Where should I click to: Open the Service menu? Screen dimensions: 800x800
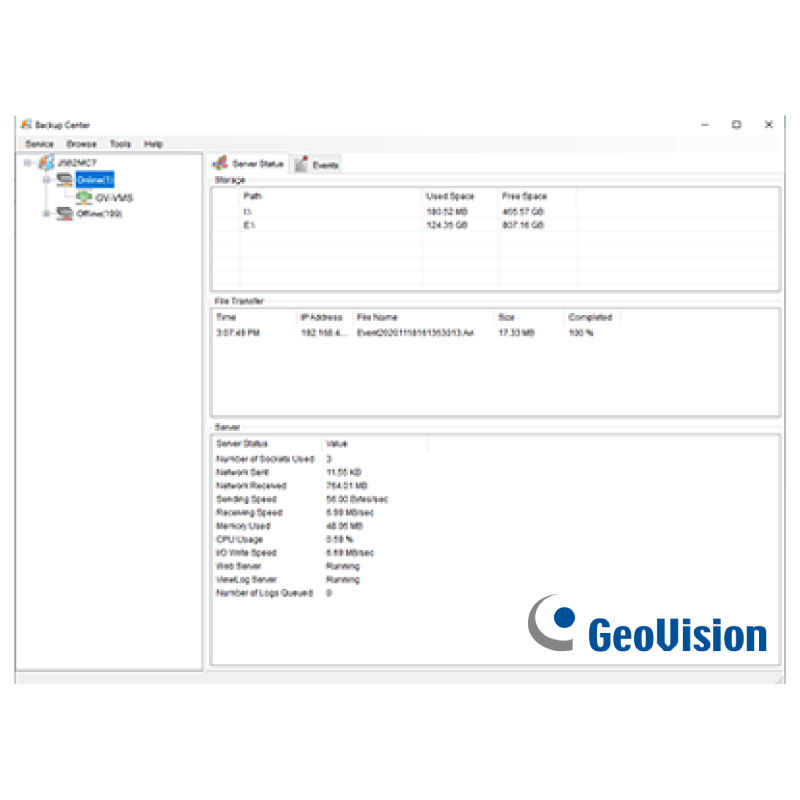tap(39, 144)
